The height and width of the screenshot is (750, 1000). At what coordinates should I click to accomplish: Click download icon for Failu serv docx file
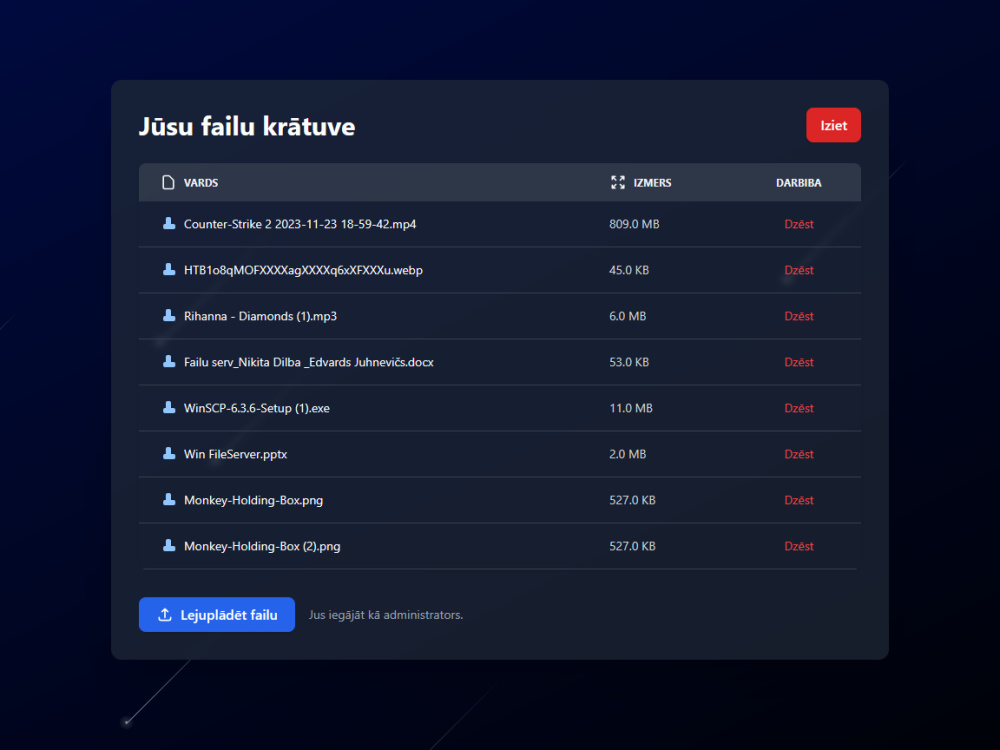pyautogui.click(x=169, y=361)
